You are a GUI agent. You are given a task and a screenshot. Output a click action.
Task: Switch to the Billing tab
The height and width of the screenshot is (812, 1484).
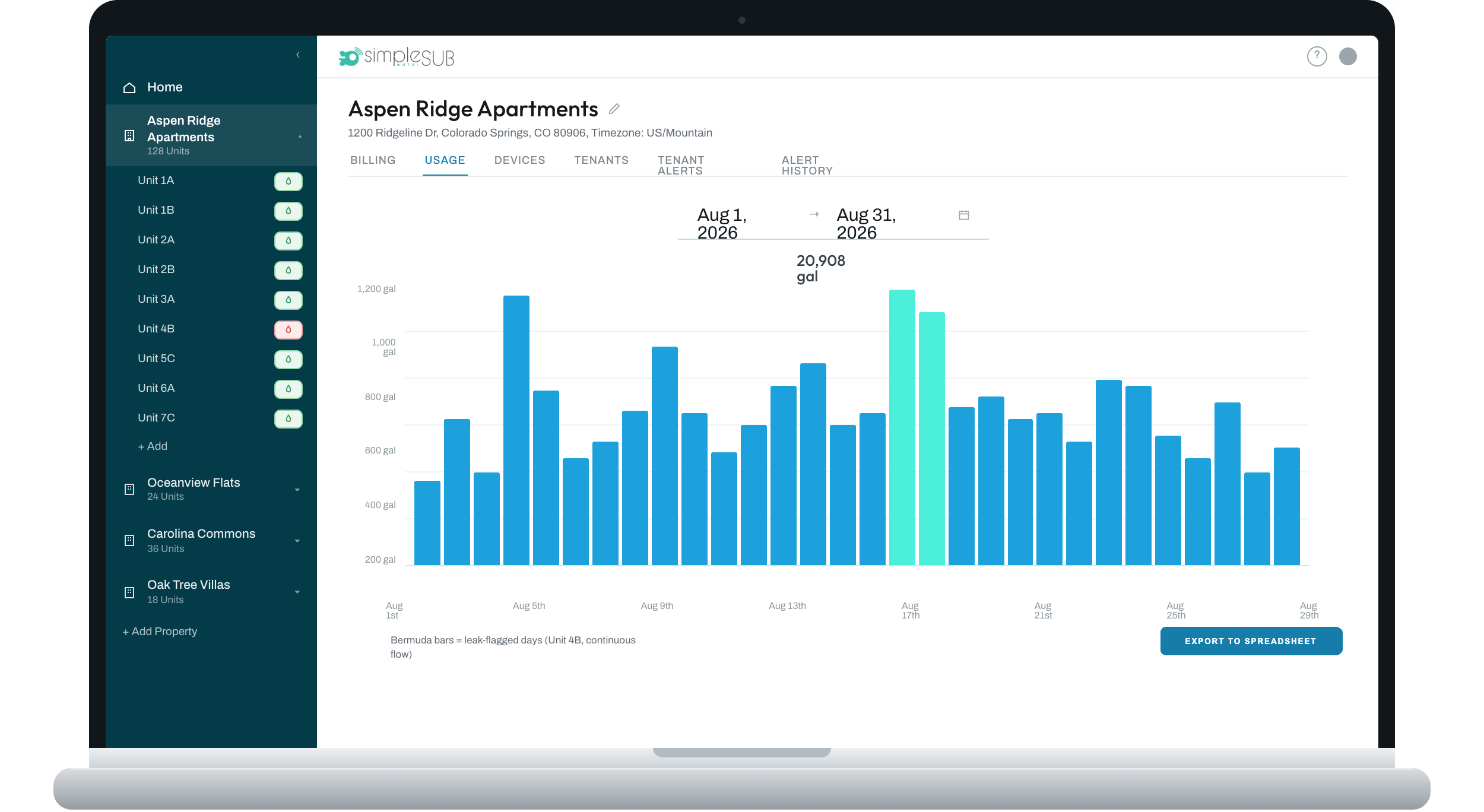click(x=373, y=160)
